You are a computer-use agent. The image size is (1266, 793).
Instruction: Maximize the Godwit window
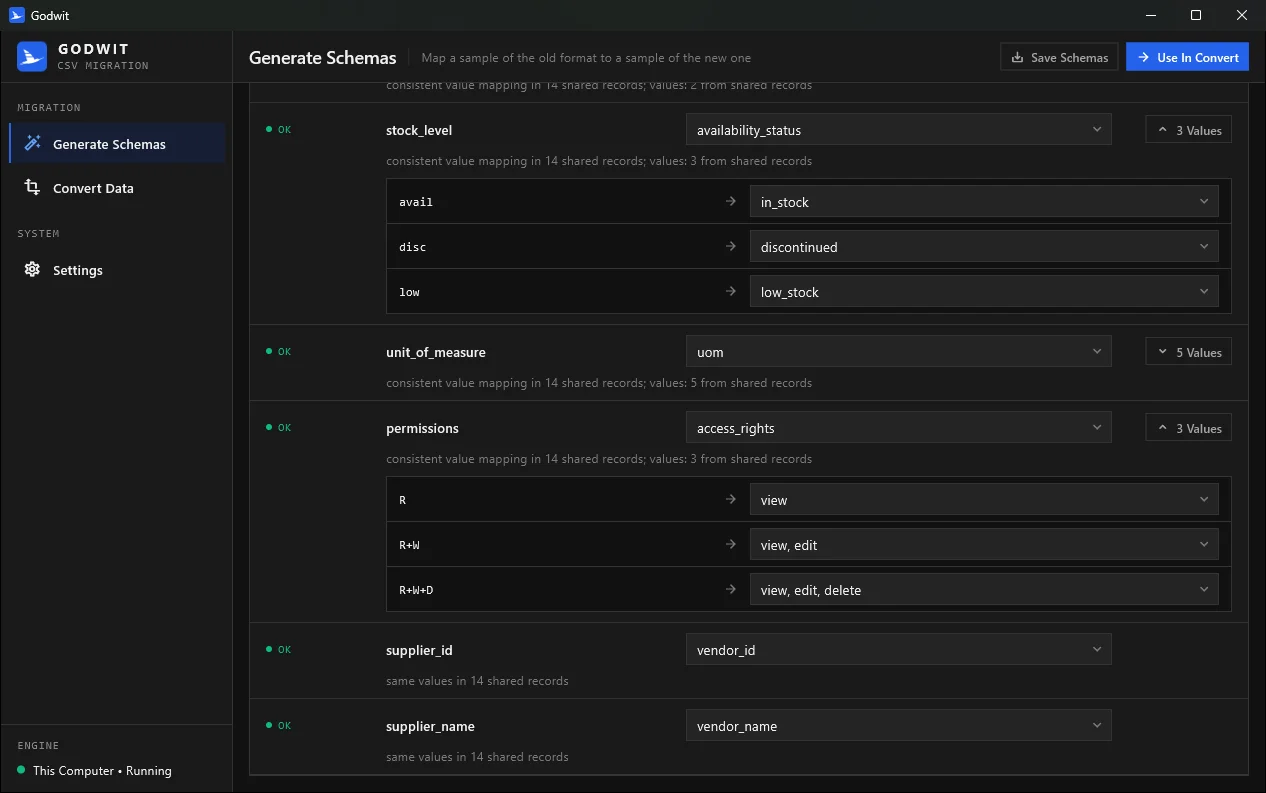[1196, 15]
